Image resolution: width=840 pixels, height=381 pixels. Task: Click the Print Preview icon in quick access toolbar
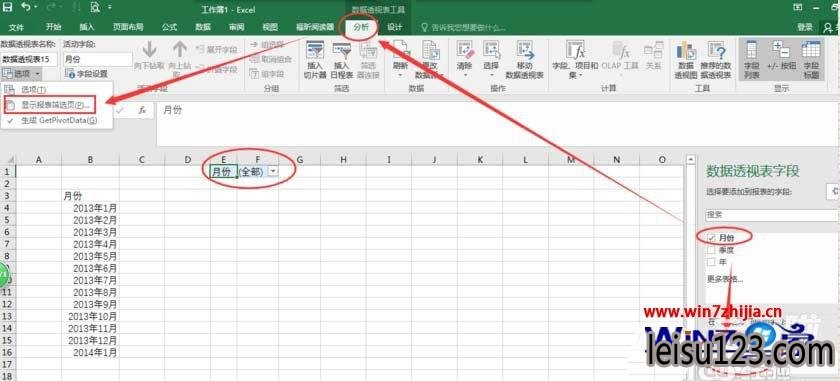point(95,8)
